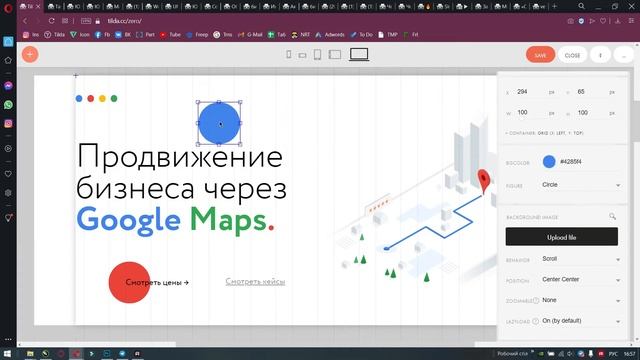
Task: Show help for Lazyload question mark
Action: pos(536,321)
